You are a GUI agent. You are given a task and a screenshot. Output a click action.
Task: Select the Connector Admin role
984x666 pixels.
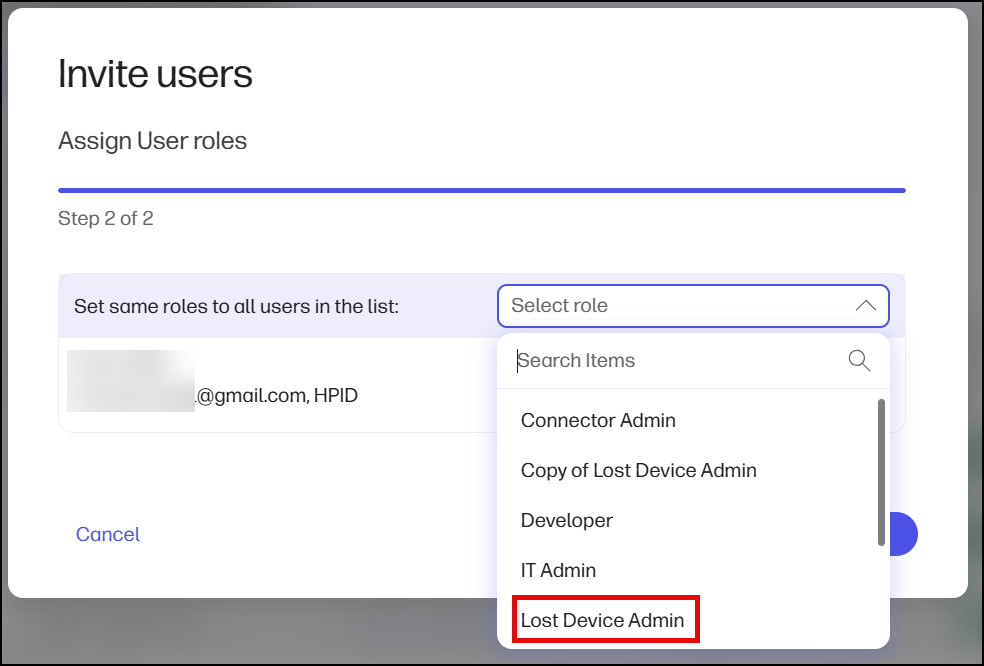click(x=598, y=420)
